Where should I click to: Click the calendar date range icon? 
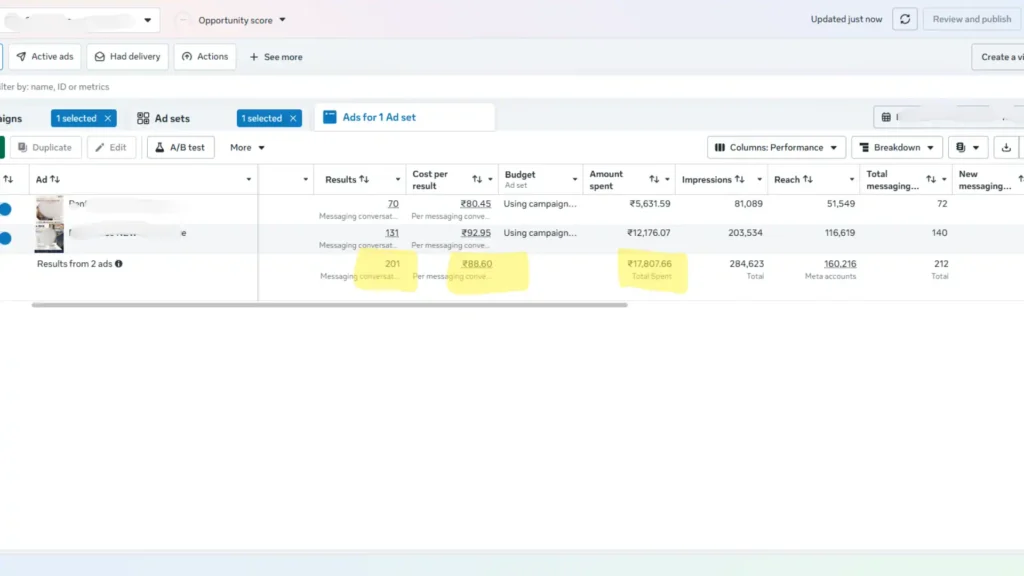(x=886, y=118)
